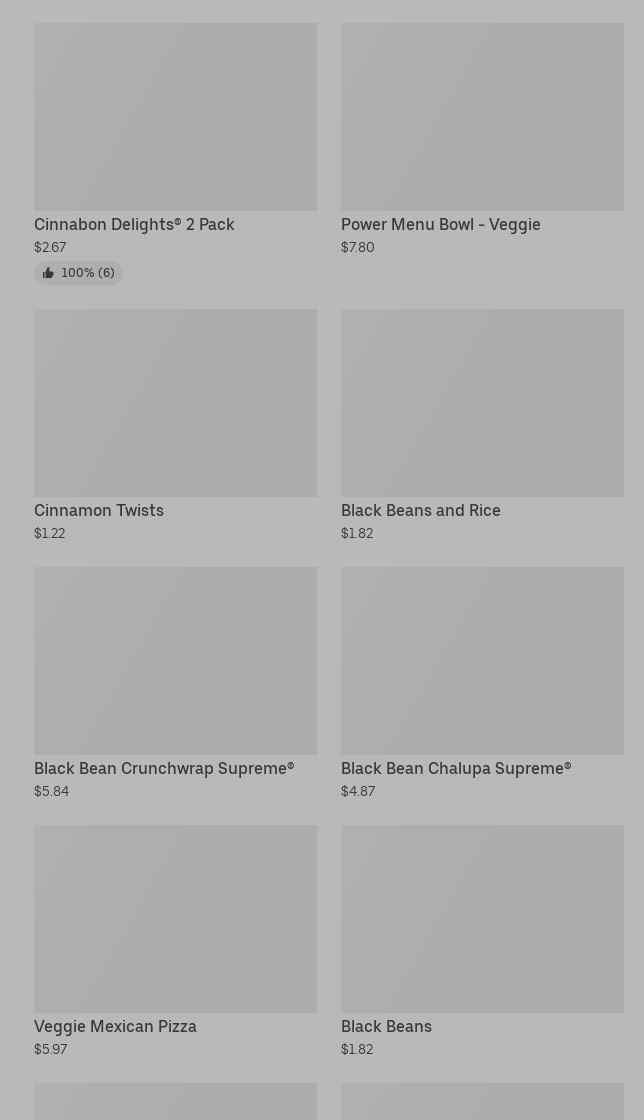The image size is (644, 1120).
Task: Select Power Menu Bowl - Veggie image
Action: coord(482,116)
